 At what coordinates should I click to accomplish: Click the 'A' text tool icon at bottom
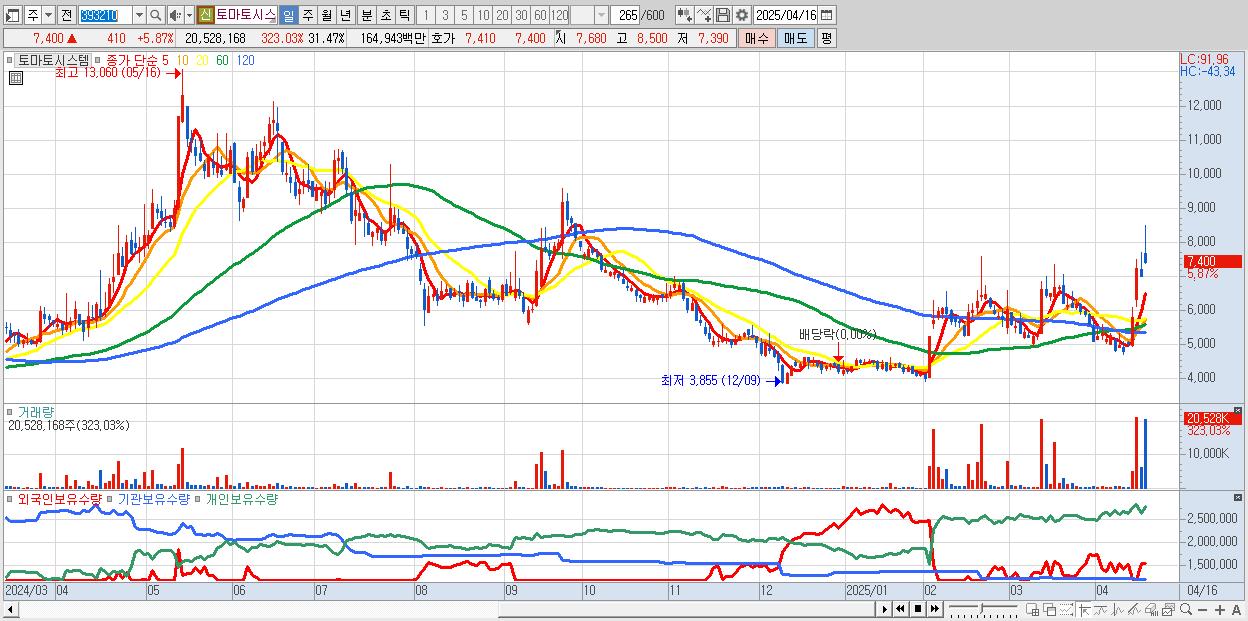pos(1236,609)
